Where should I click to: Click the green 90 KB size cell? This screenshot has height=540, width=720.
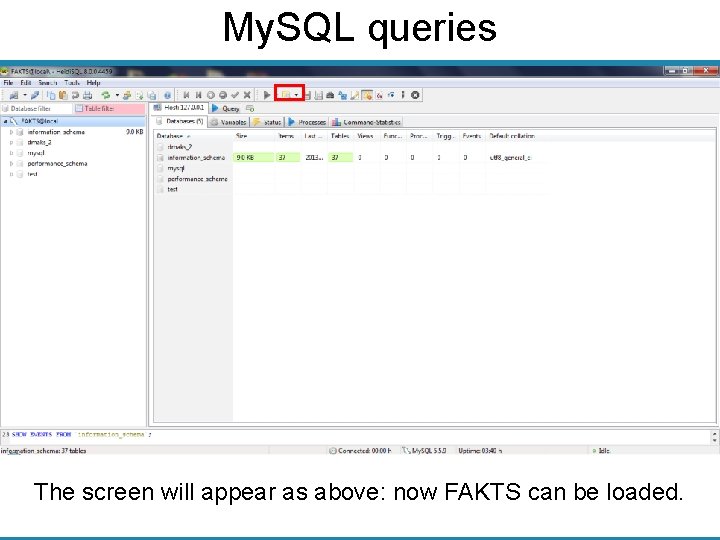click(x=254, y=158)
